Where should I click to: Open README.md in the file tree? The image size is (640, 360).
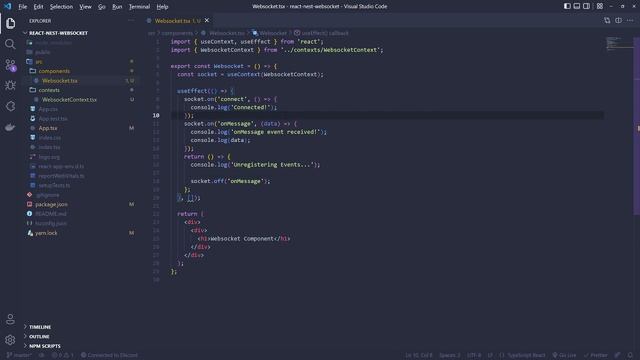(50, 214)
